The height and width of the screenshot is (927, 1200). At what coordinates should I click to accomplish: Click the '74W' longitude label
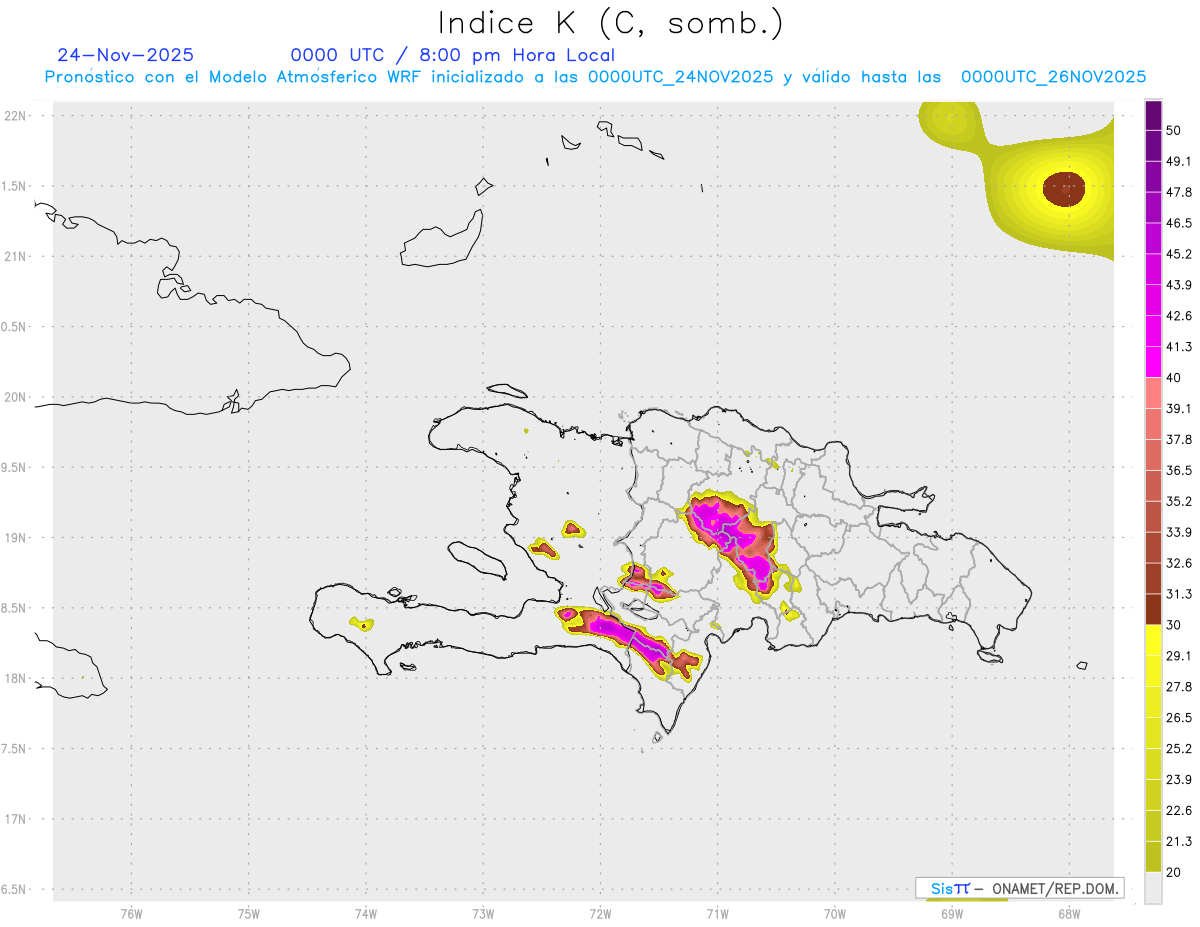[x=366, y=913]
